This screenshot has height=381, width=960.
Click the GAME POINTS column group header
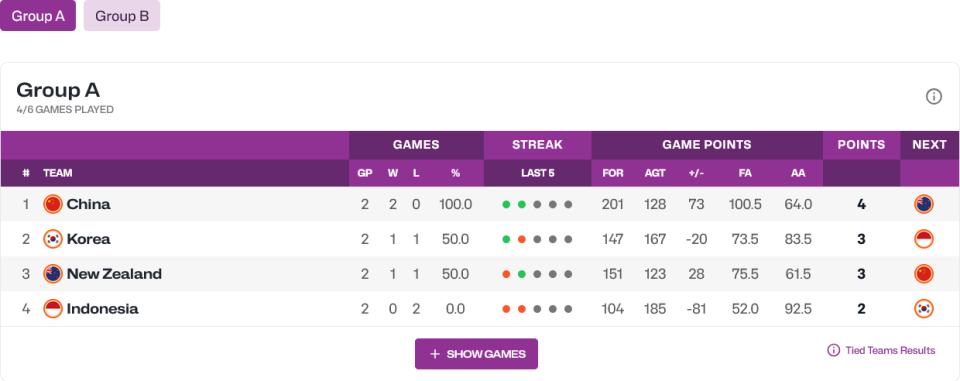pos(707,145)
